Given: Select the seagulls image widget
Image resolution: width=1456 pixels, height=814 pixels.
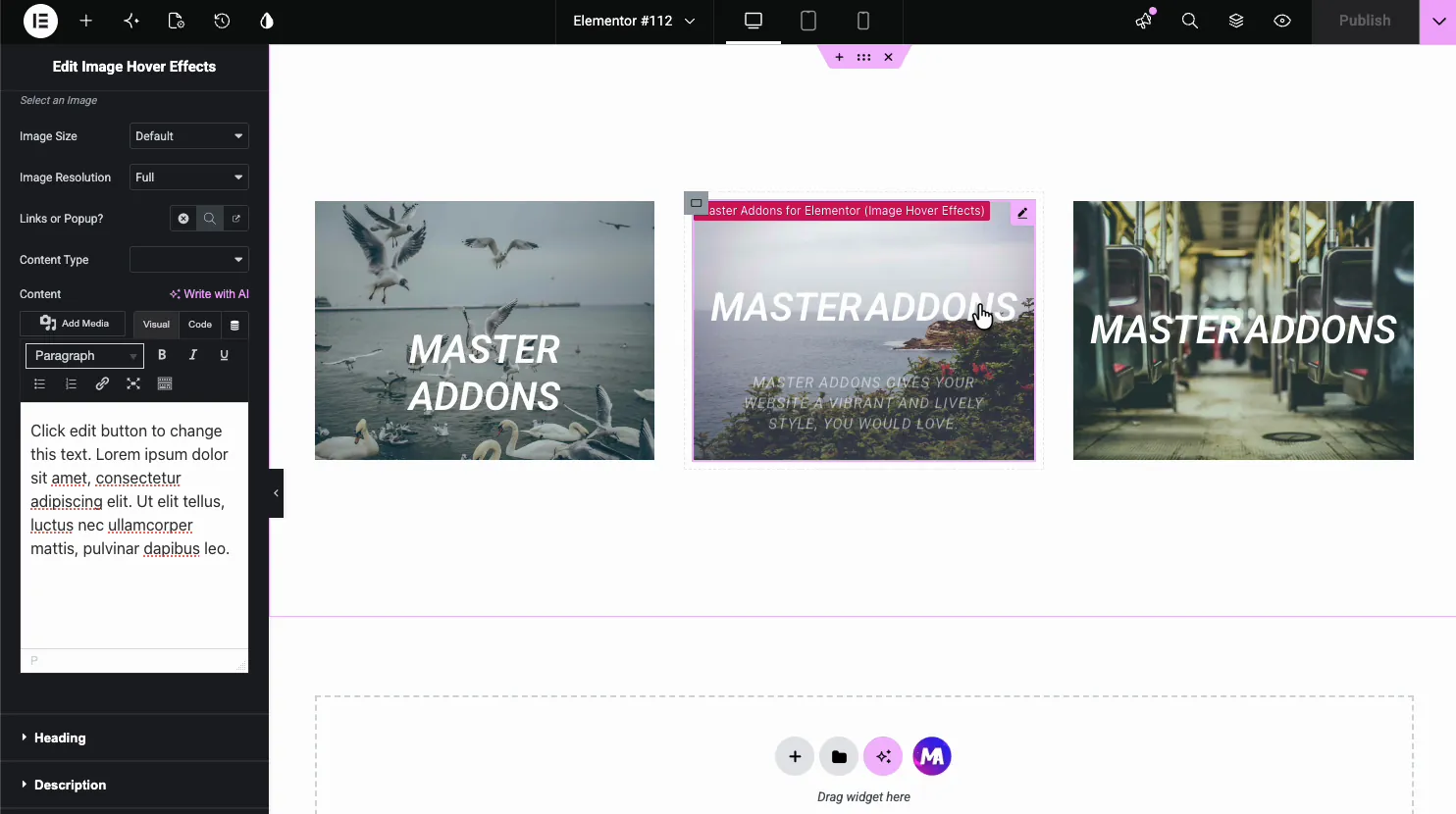Looking at the screenshot, I should click(485, 331).
